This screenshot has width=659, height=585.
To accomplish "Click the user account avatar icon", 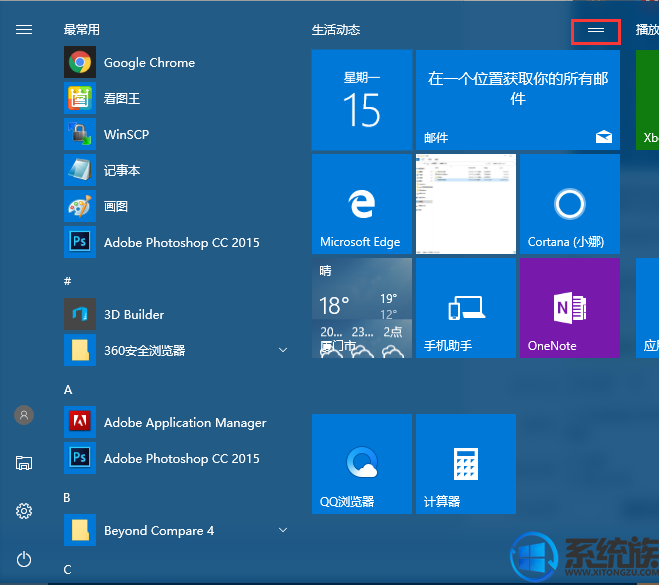I will coord(24,415).
